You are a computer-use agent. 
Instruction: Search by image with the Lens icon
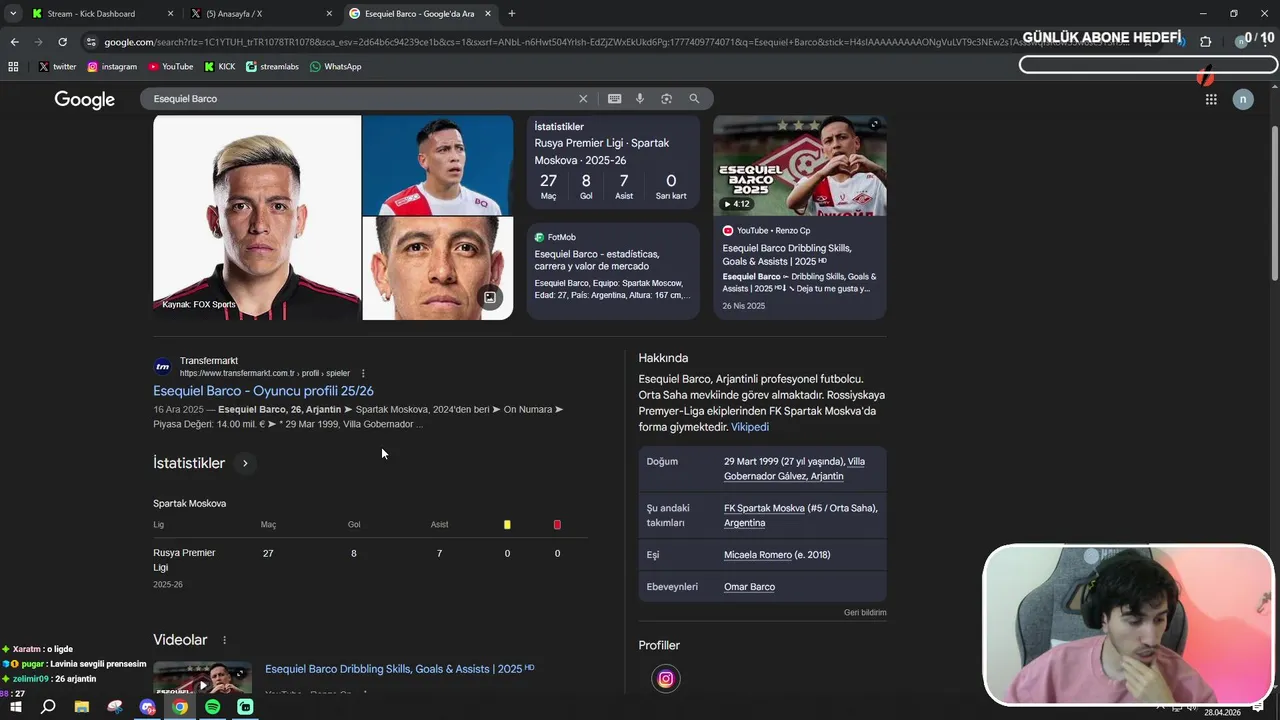click(x=666, y=99)
